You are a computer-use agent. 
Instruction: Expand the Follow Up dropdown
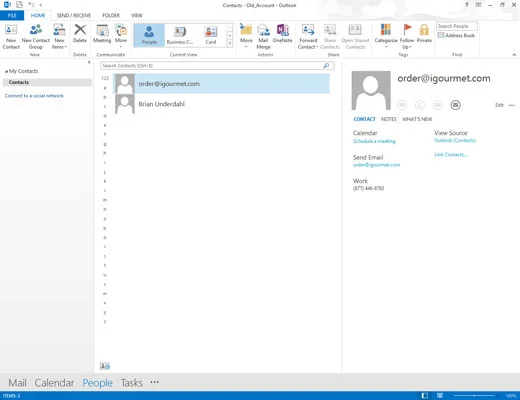point(407,37)
